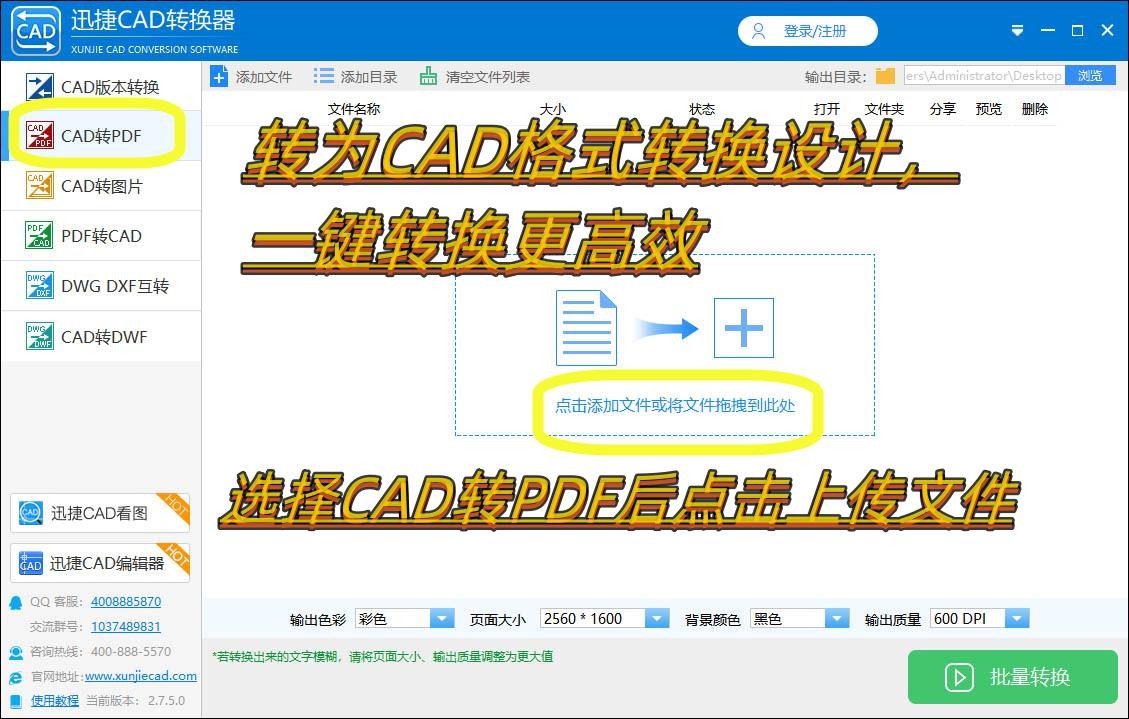Open the 背景颜色 black color selector
1129x719 pixels.
coord(837,618)
